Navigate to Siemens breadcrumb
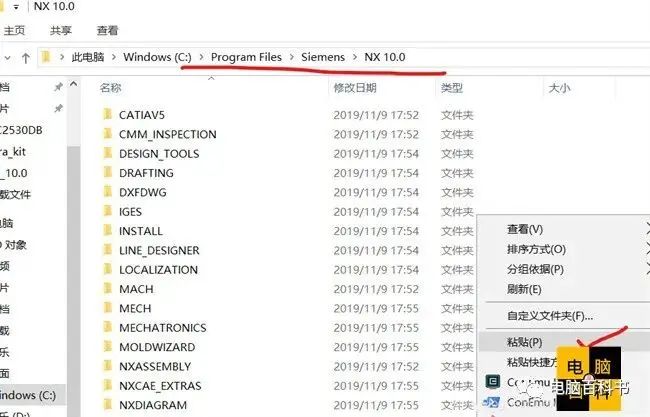The height and width of the screenshot is (417, 650). click(x=323, y=57)
